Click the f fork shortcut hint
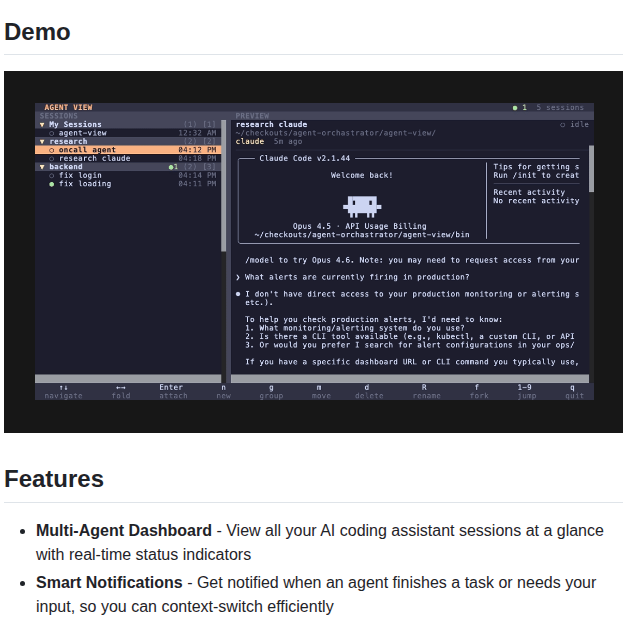Viewport: 623px width, 622px height. point(479,391)
